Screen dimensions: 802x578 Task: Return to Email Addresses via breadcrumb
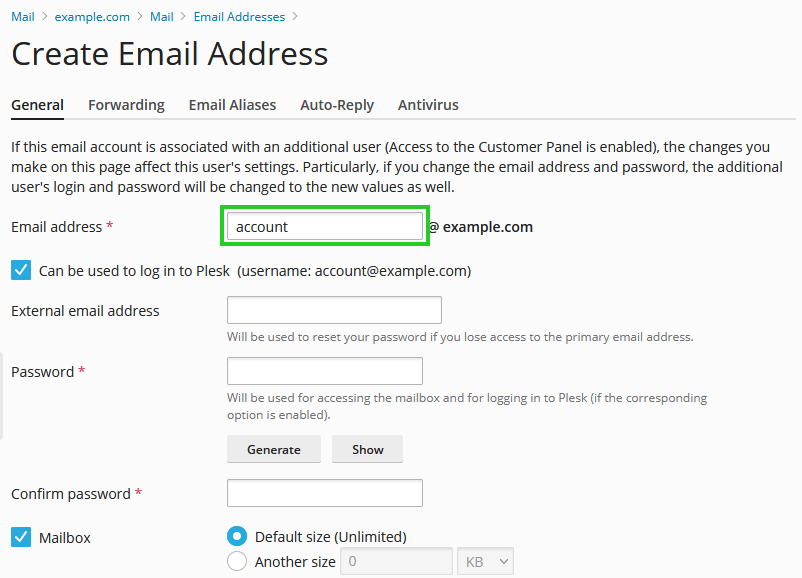click(239, 16)
